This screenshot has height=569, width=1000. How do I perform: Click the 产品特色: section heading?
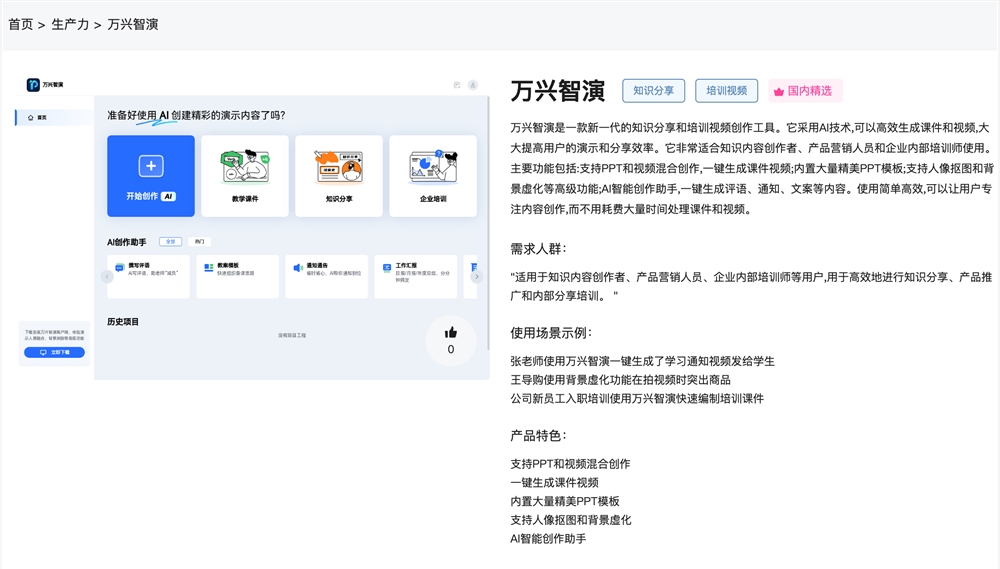pos(539,436)
